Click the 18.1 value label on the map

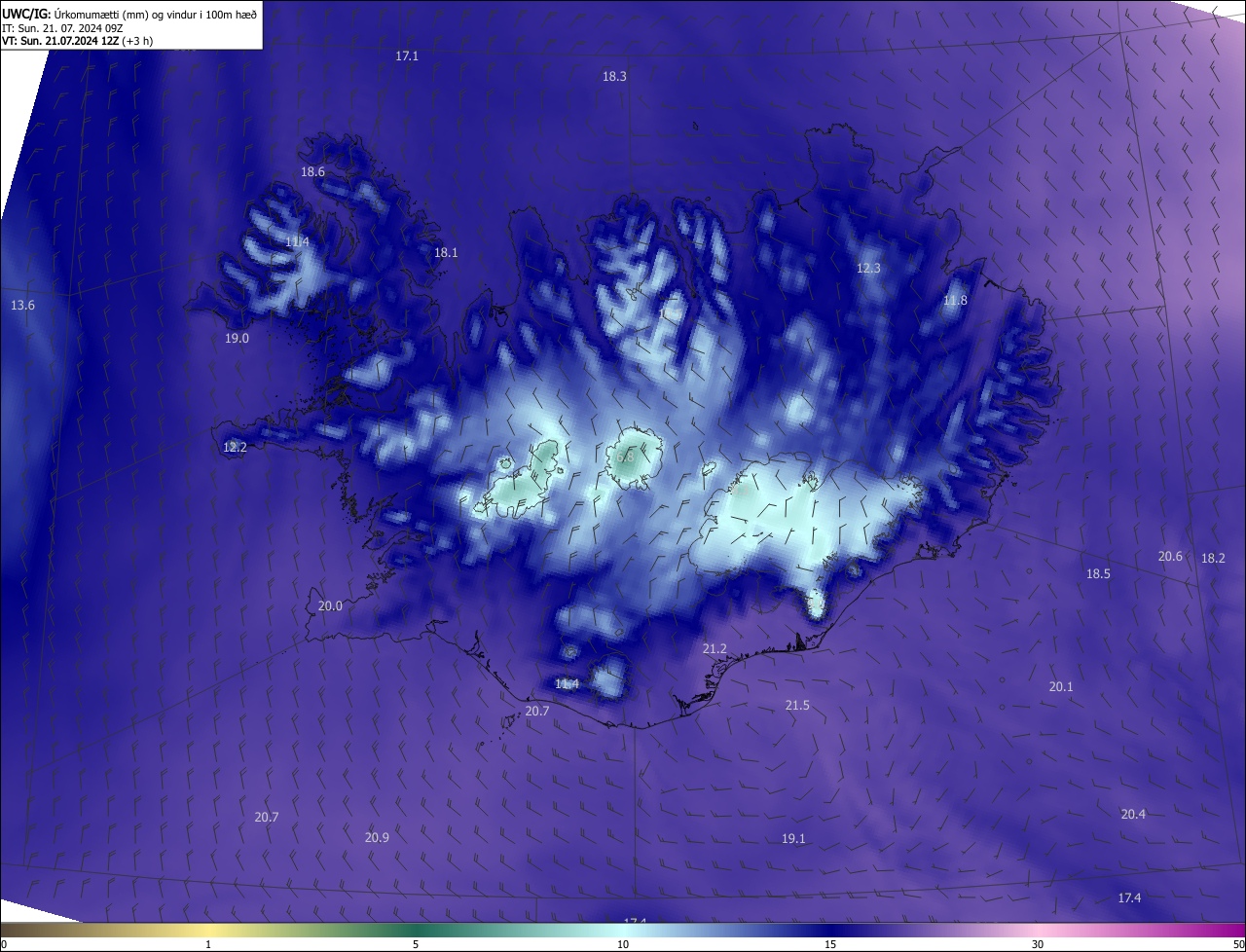tap(446, 253)
